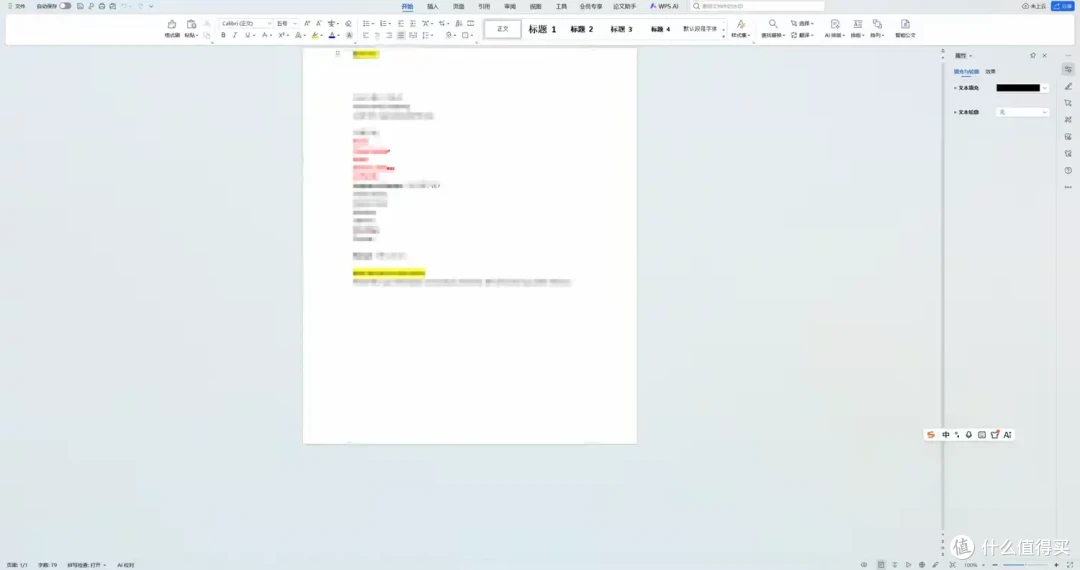
Task: Open the Start (开始) ribbon tab
Action: tap(407, 6)
